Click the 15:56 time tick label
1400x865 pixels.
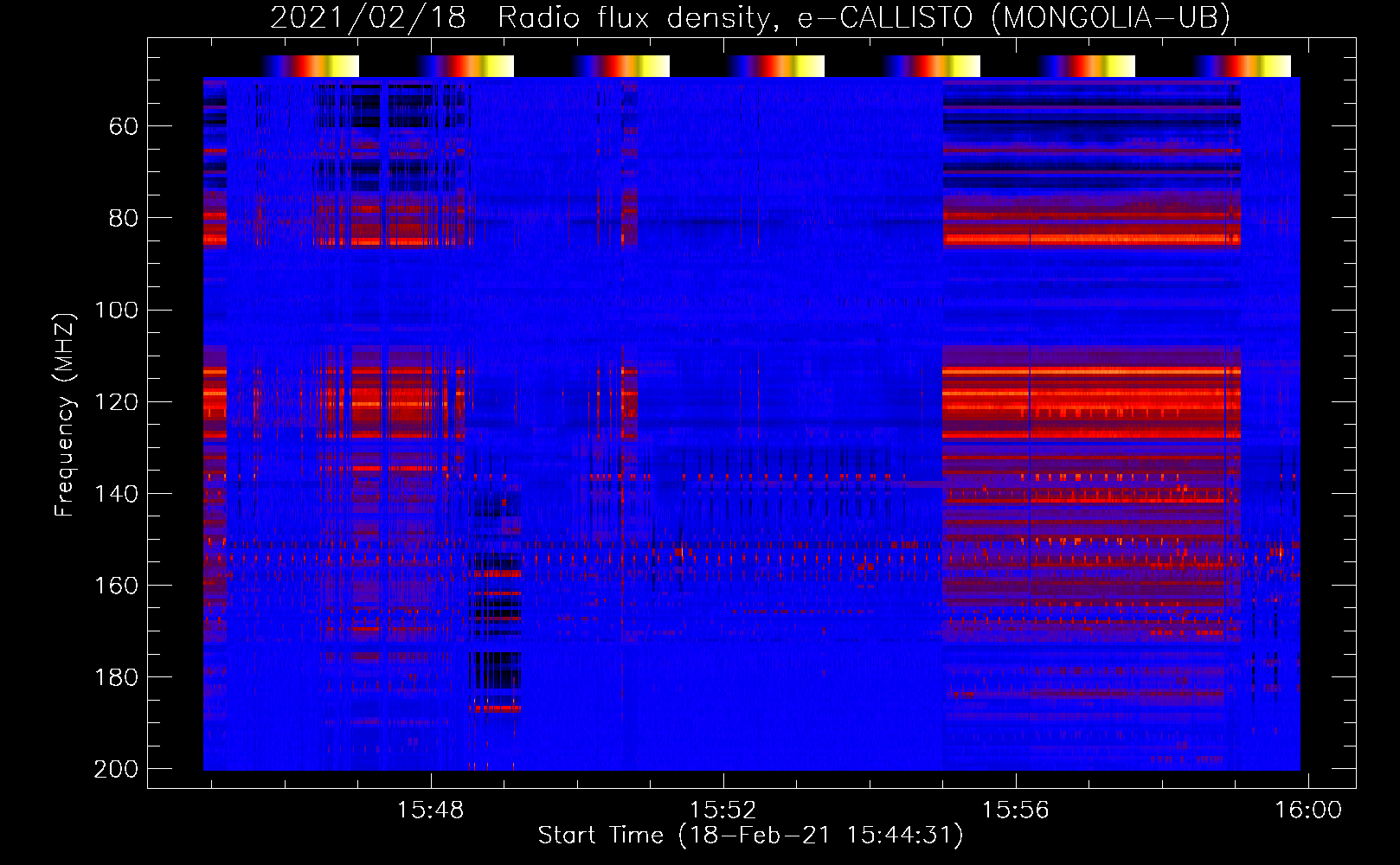pos(1015,811)
